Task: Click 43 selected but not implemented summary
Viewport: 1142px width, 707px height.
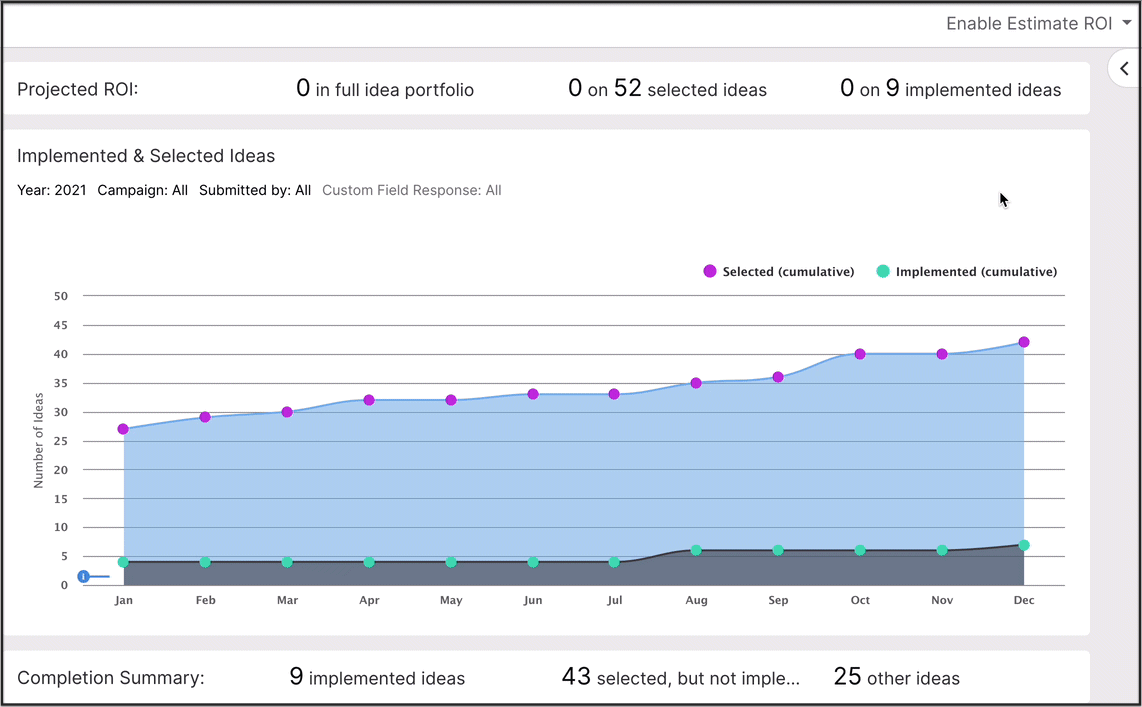Action: coord(680,677)
